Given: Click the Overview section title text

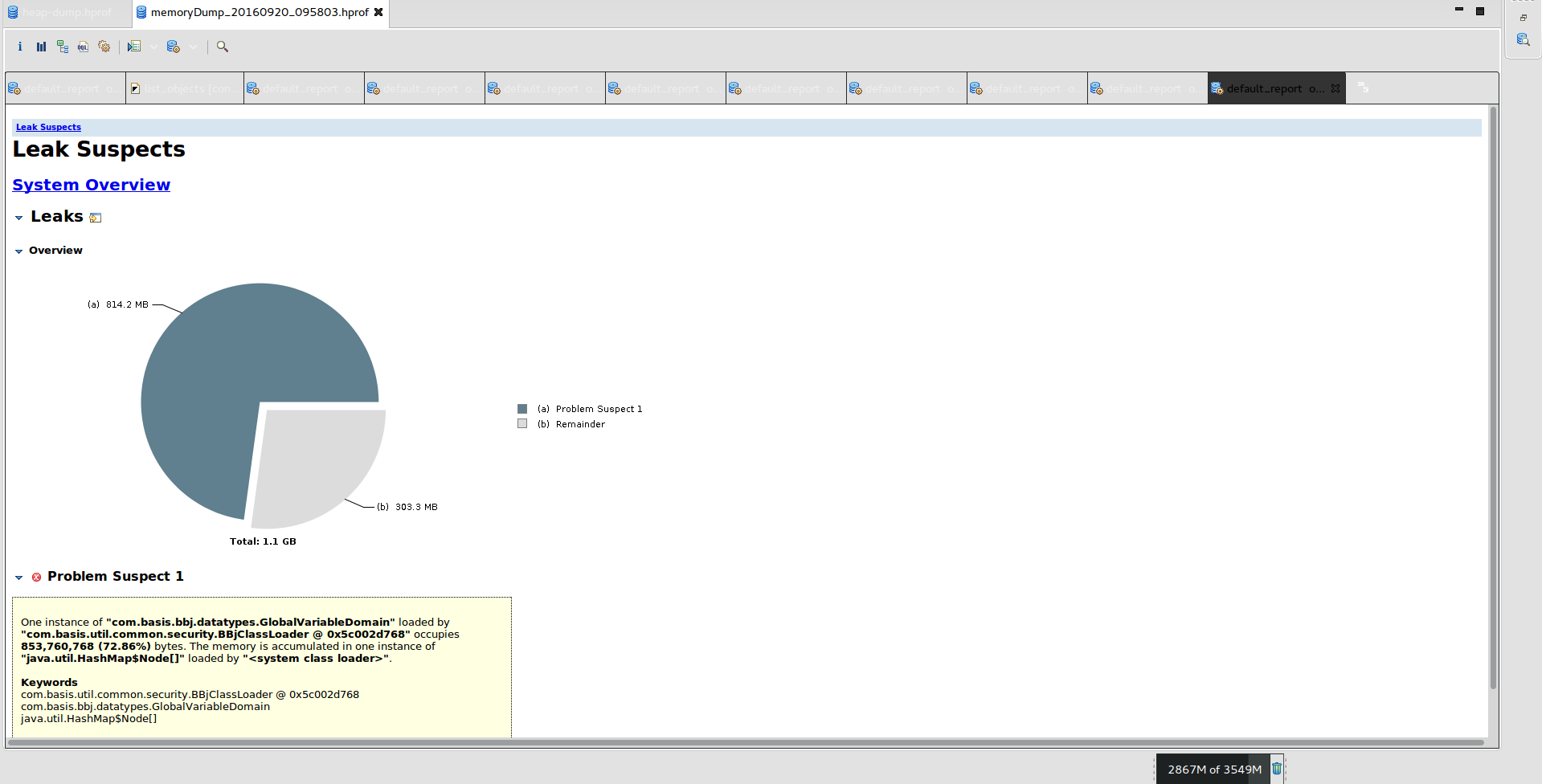Looking at the screenshot, I should coord(55,250).
